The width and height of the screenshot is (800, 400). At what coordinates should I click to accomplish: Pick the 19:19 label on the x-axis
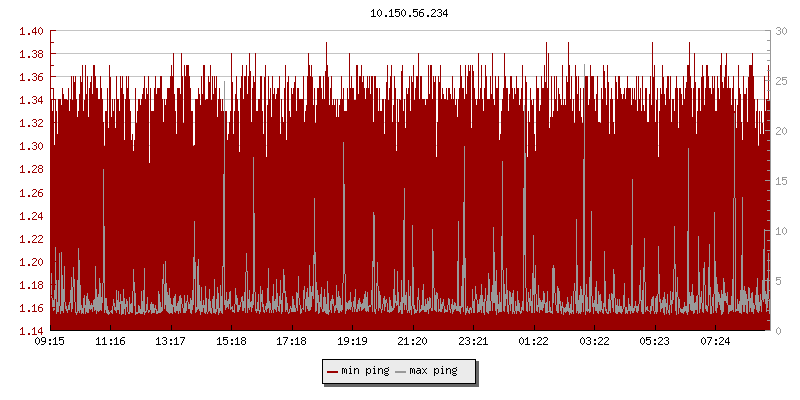pos(352,342)
